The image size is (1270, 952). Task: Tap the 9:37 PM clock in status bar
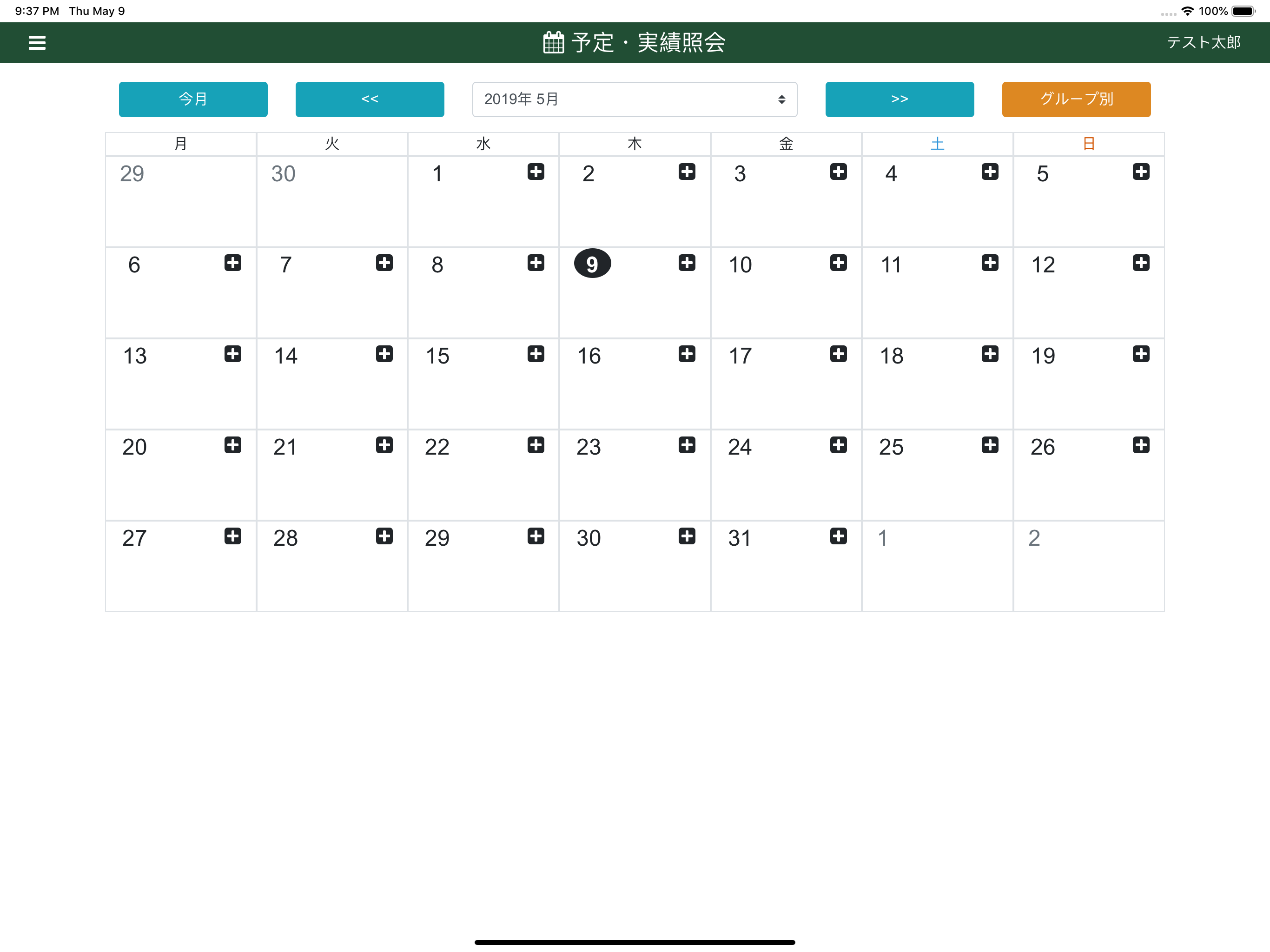point(37,11)
